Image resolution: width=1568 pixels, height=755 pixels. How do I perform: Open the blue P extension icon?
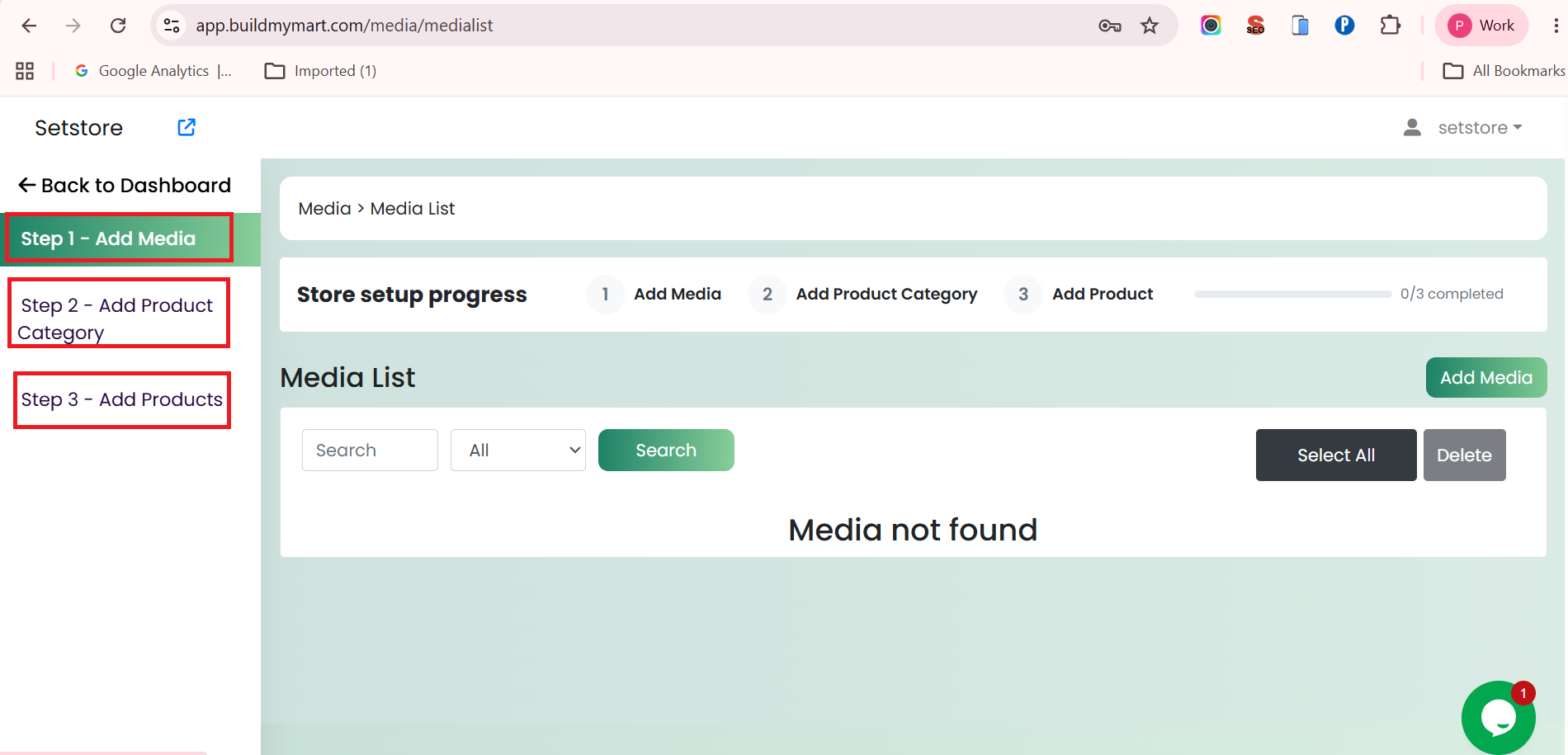coord(1344,26)
